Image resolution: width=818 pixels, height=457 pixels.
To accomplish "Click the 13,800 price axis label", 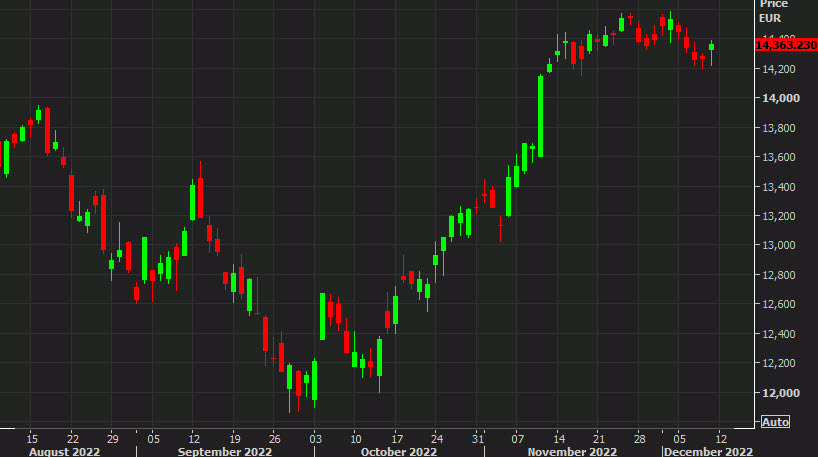I will click(781, 128).
